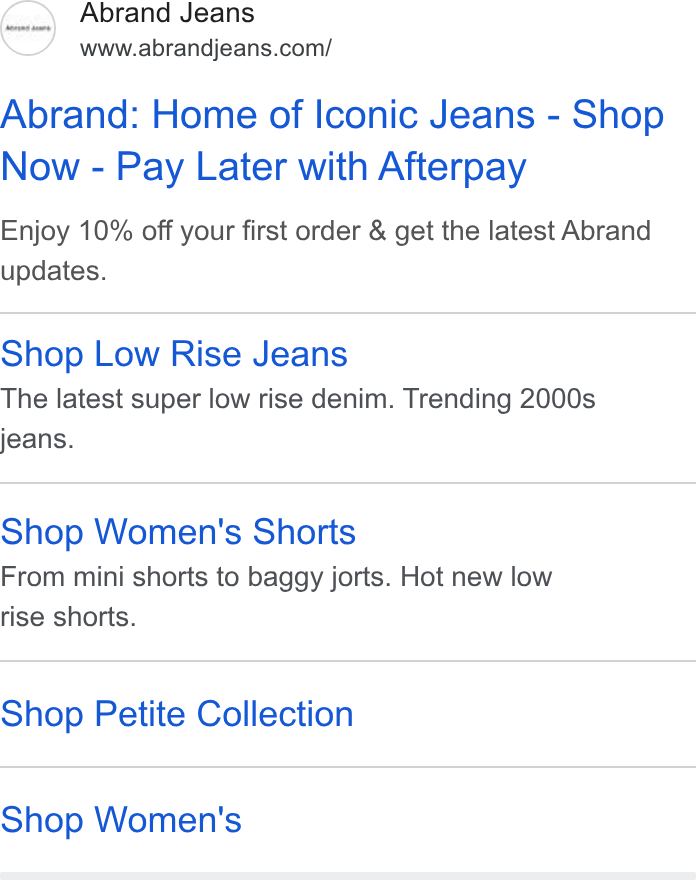Click the www.abrandjeans.com URL text
The height and width of the screenshot is (880, 696).
click(x=205, y=48)
